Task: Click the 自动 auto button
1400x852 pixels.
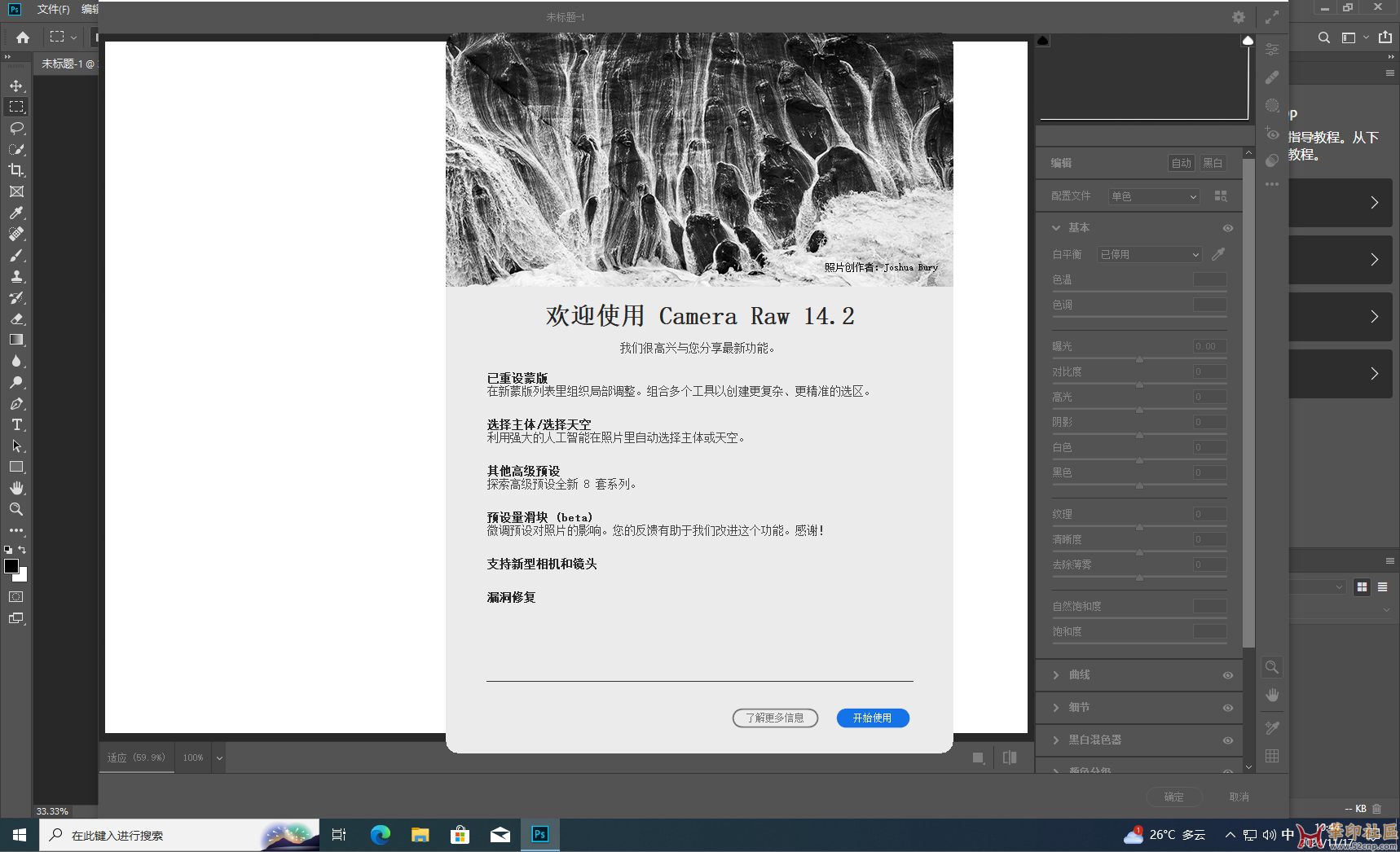Action: (1182, 163)
